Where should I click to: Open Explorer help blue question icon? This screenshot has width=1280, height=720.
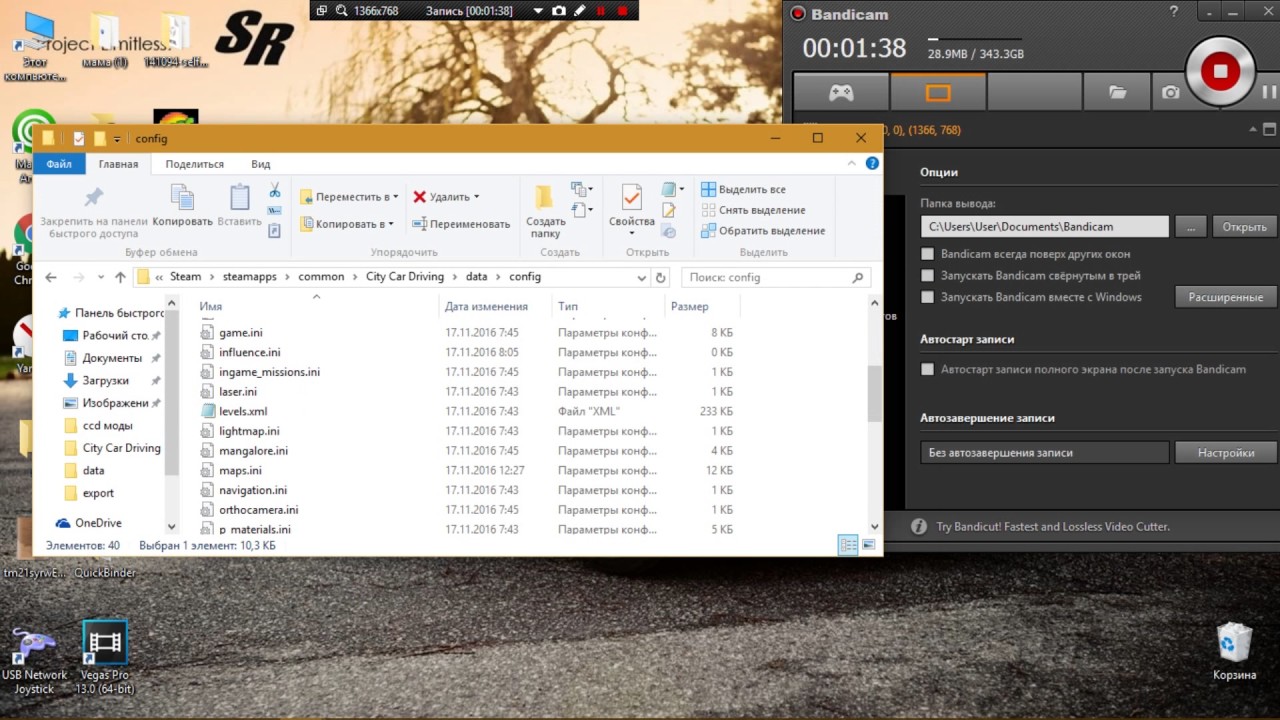(872, 163)
